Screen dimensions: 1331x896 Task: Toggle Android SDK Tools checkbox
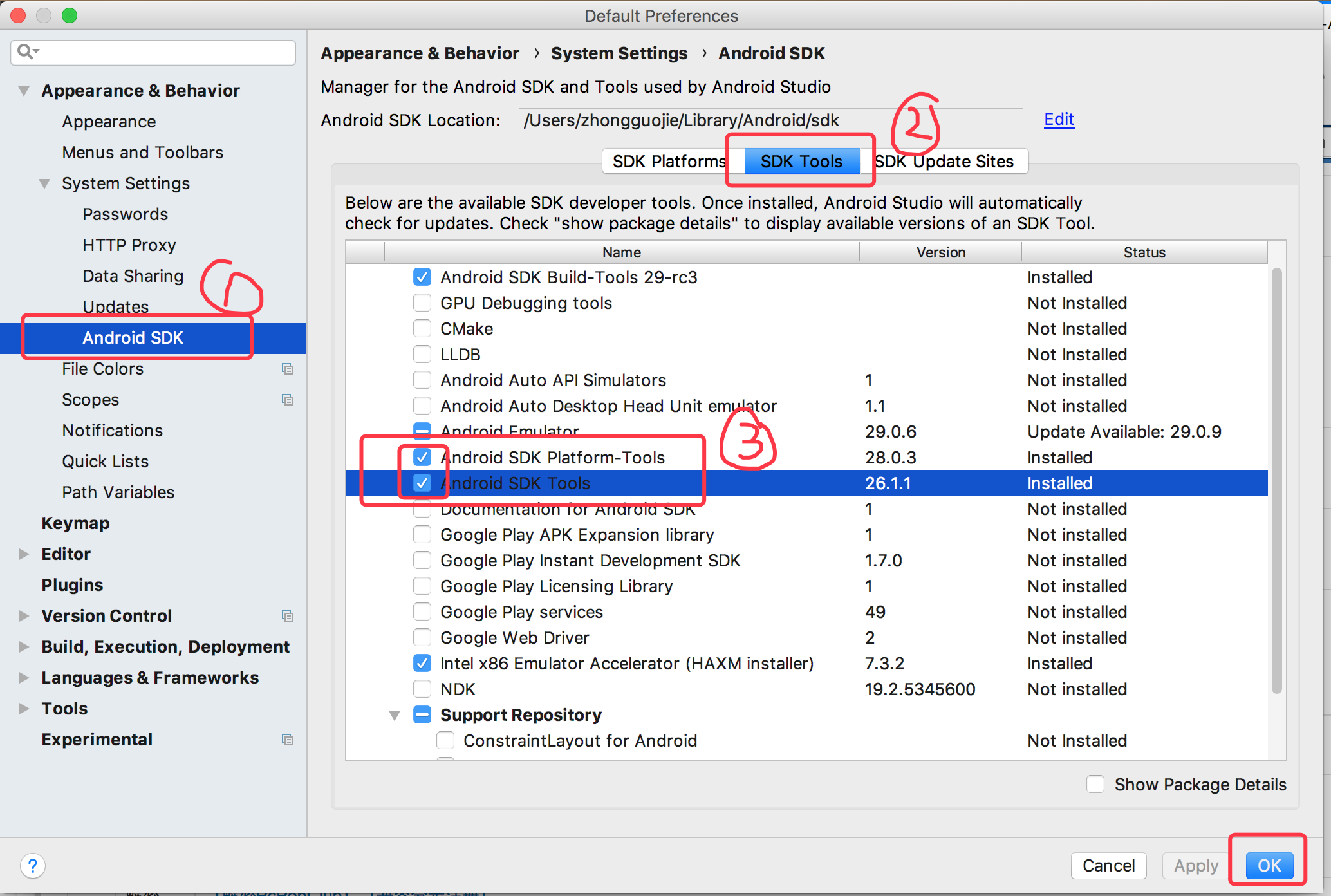pyautogui.click(x=421, y=483)
